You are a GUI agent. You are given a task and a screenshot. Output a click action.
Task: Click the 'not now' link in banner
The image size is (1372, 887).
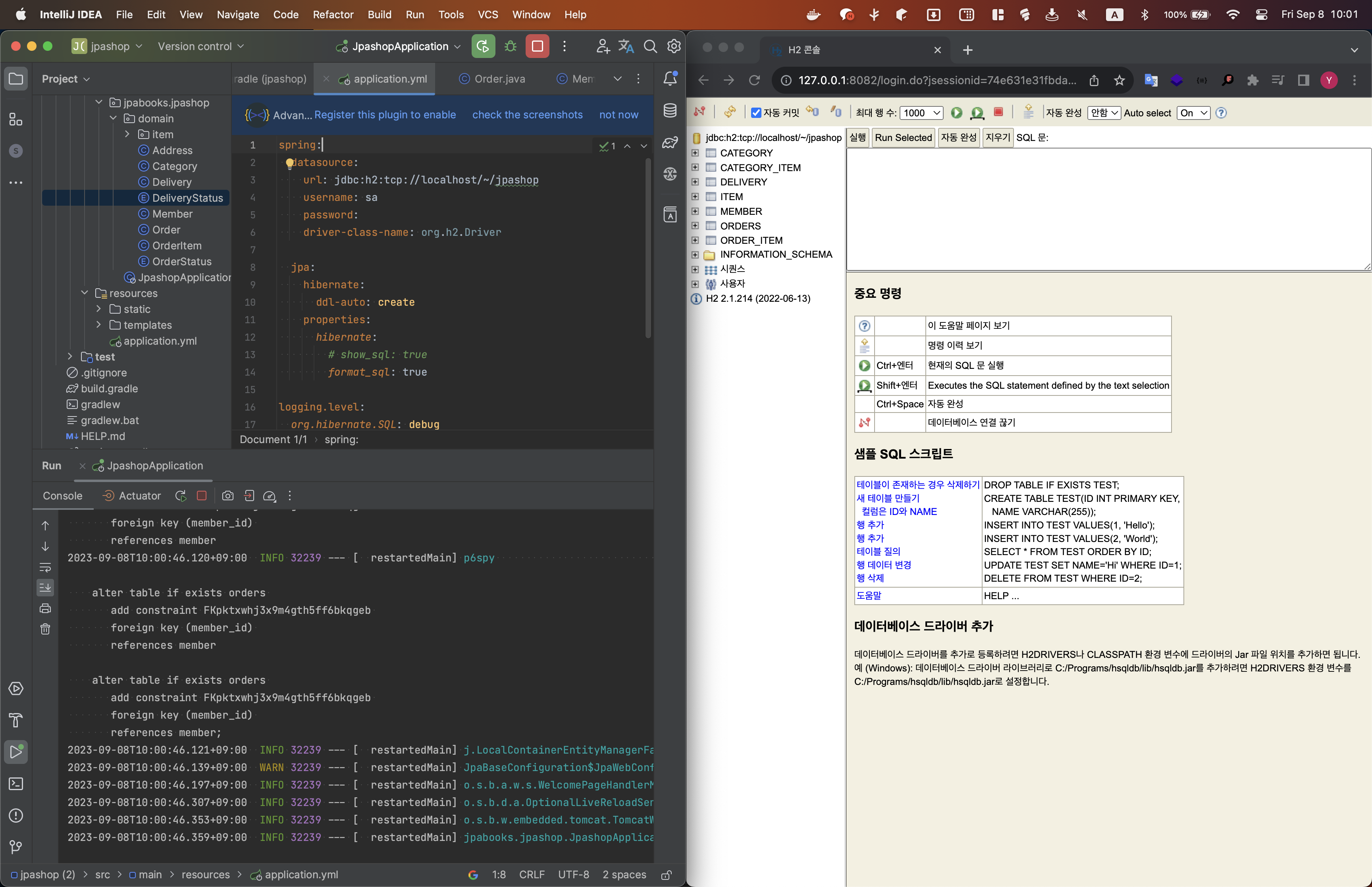[619, 115]
